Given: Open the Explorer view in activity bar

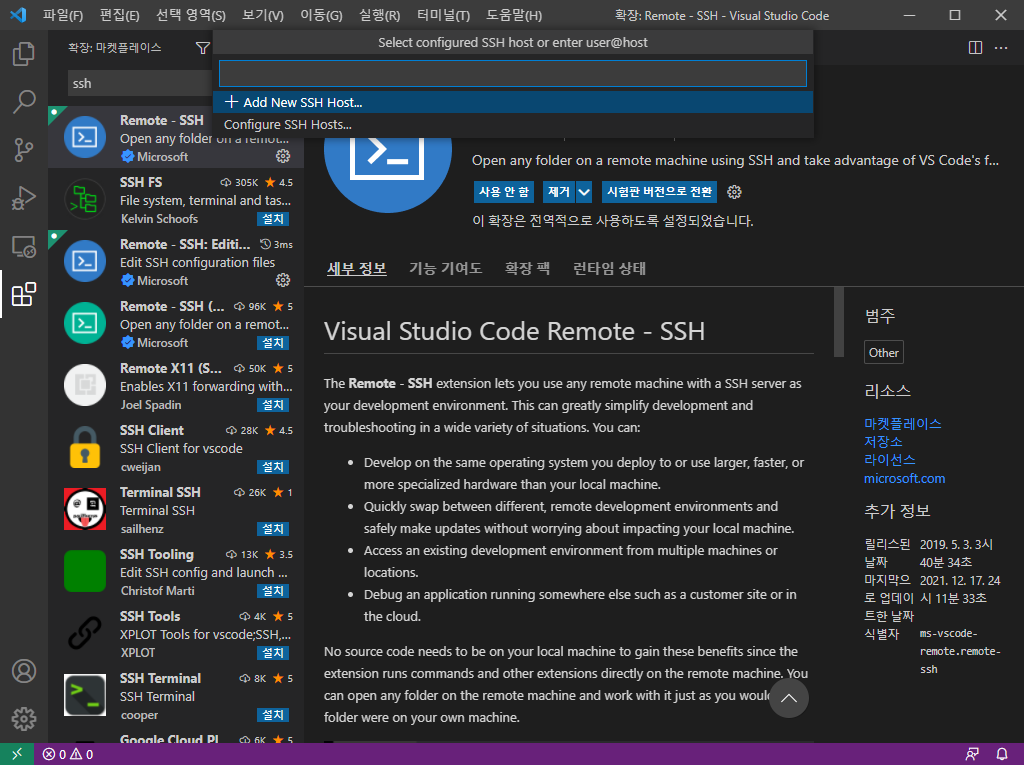Looking at the screenshot, I should pyautogui.click(x=24, y=54).
